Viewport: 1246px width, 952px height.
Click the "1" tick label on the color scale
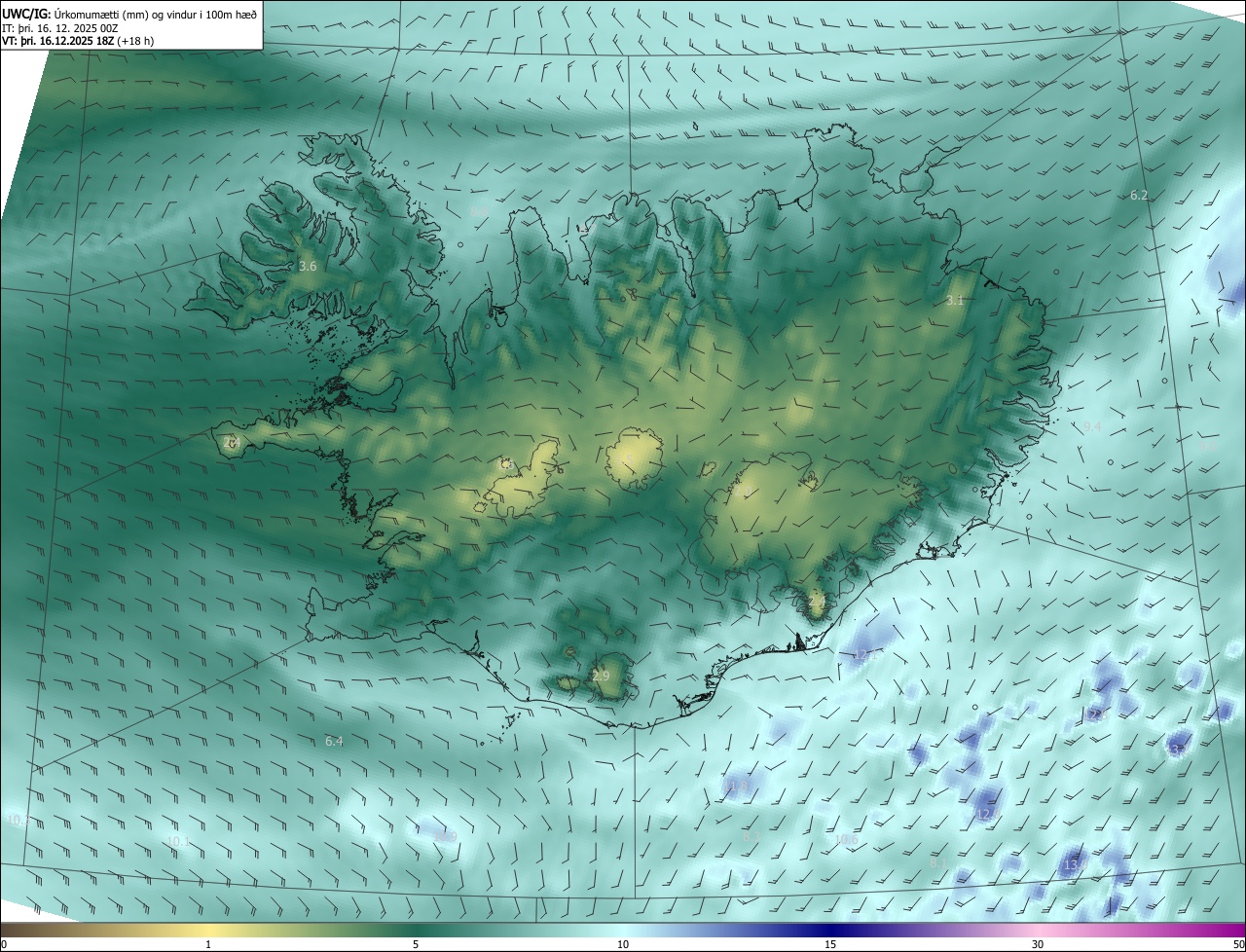click(208, 944)
